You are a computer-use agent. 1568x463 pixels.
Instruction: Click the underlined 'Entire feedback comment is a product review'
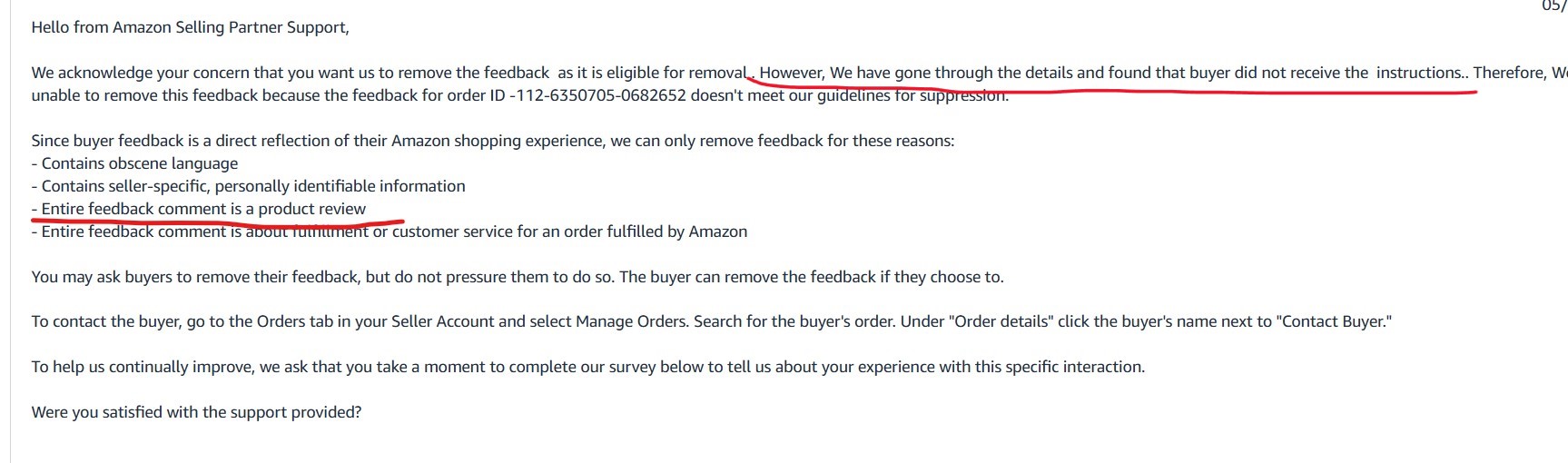199,209
